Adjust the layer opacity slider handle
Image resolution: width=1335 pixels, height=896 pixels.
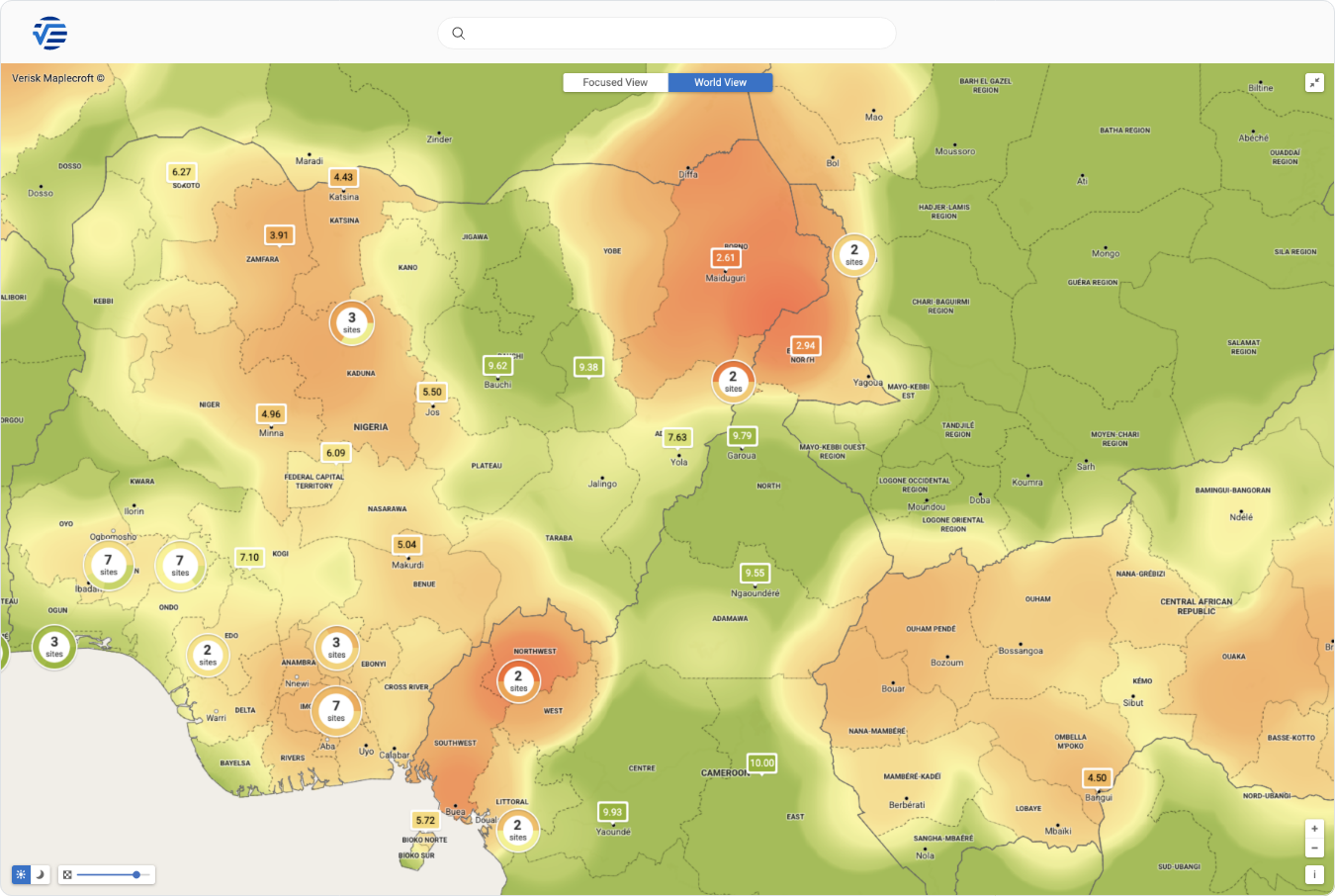click(136, 874)
